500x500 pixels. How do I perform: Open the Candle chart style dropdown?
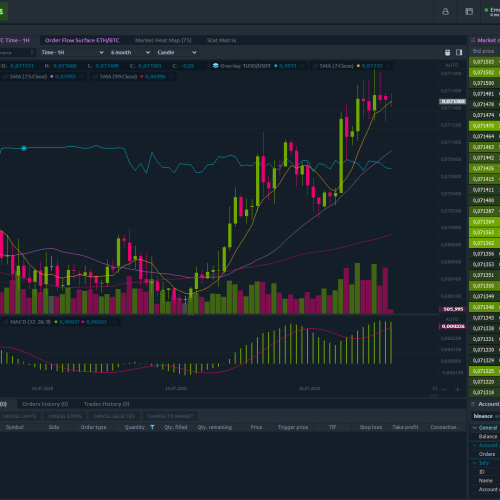(x=177, y=52)
